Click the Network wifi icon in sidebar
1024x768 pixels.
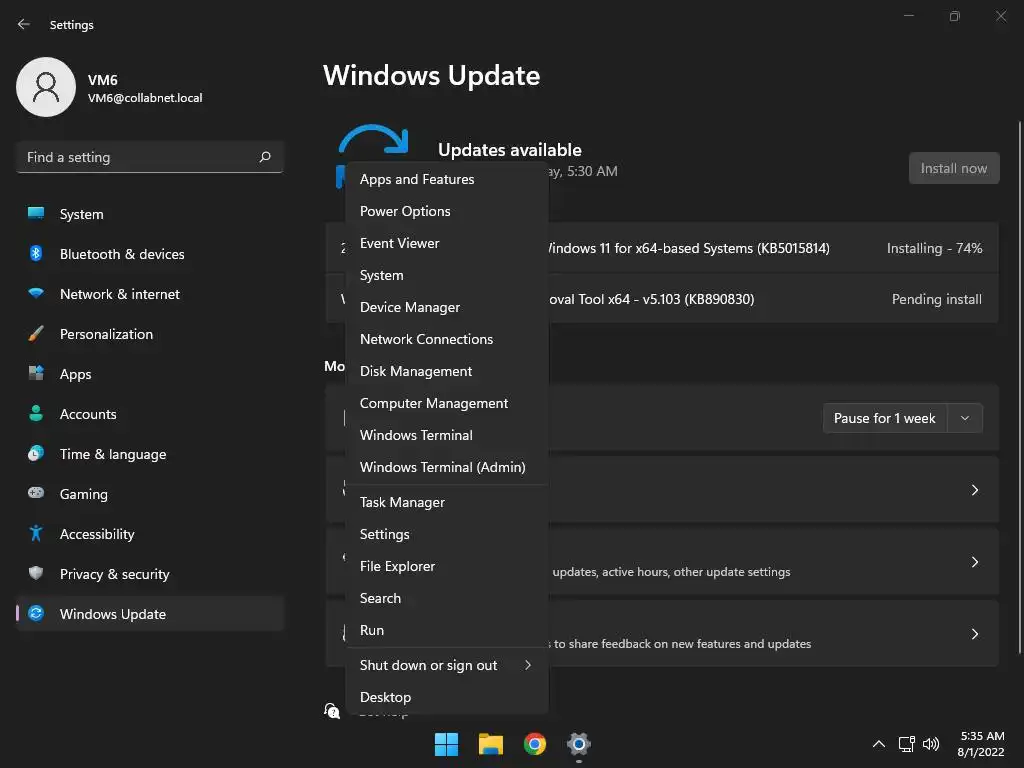pos(36,293)
